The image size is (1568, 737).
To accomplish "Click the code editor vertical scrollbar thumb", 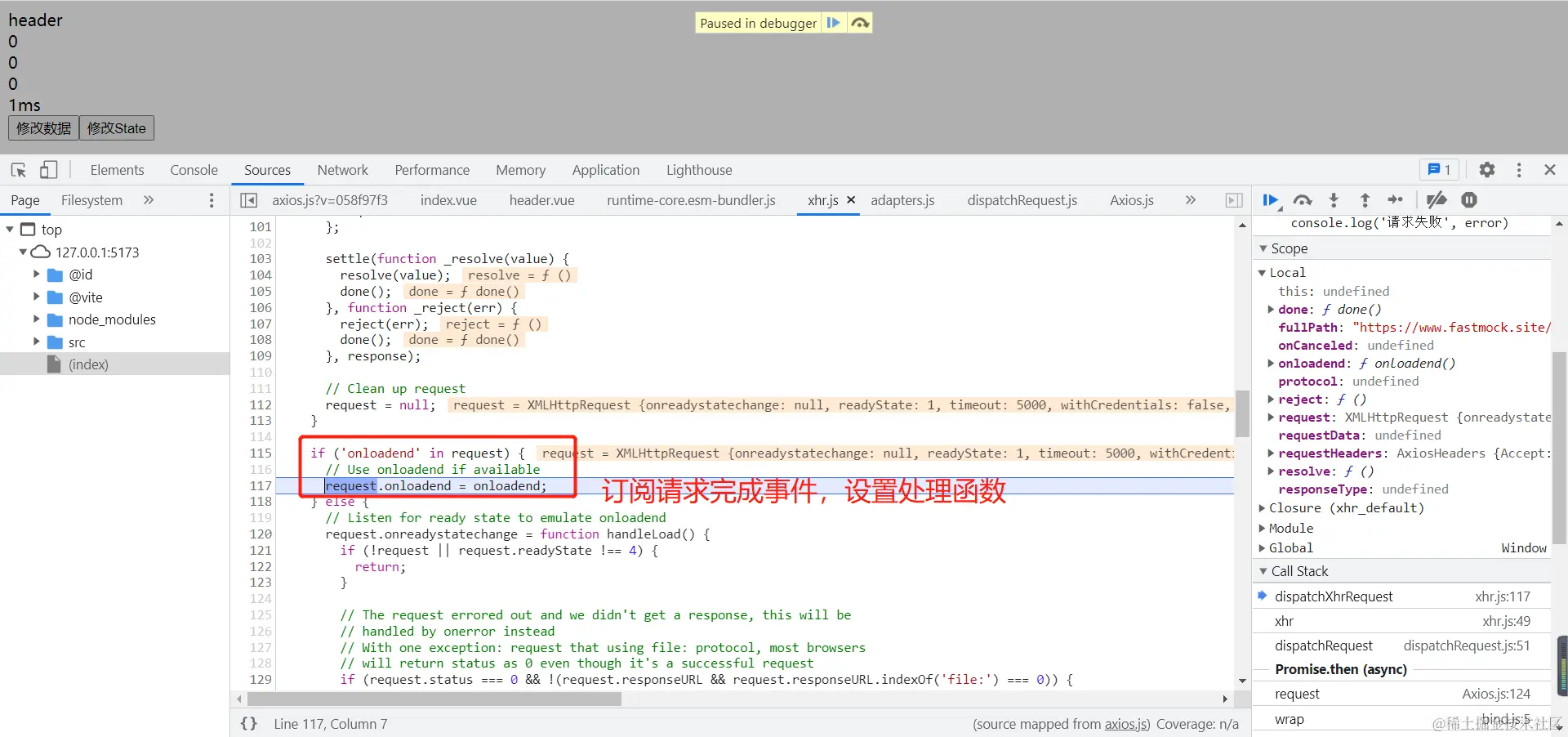I will click(1242, 413).
